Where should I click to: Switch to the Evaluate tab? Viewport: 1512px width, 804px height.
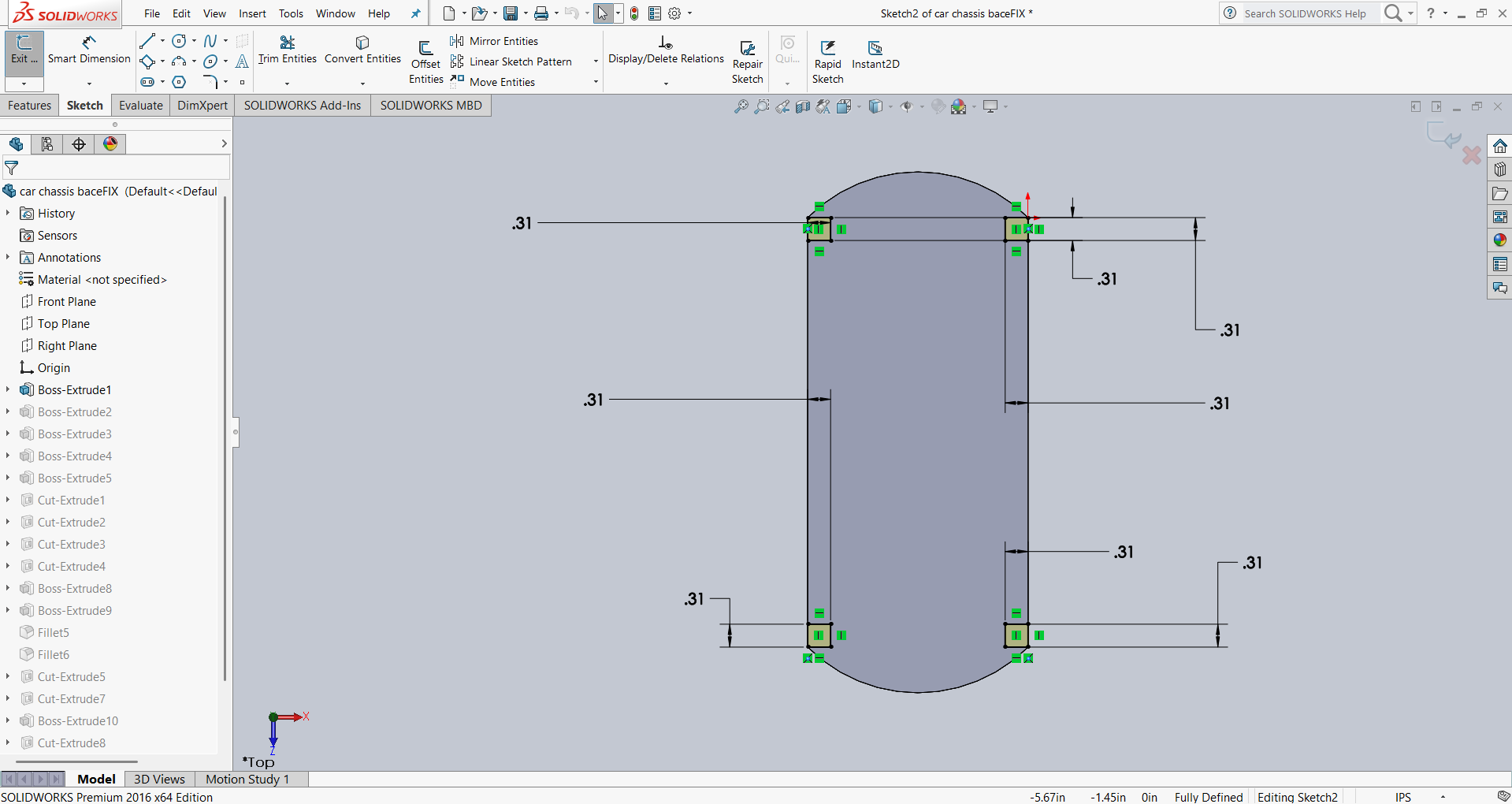click(x=141, y=106)
